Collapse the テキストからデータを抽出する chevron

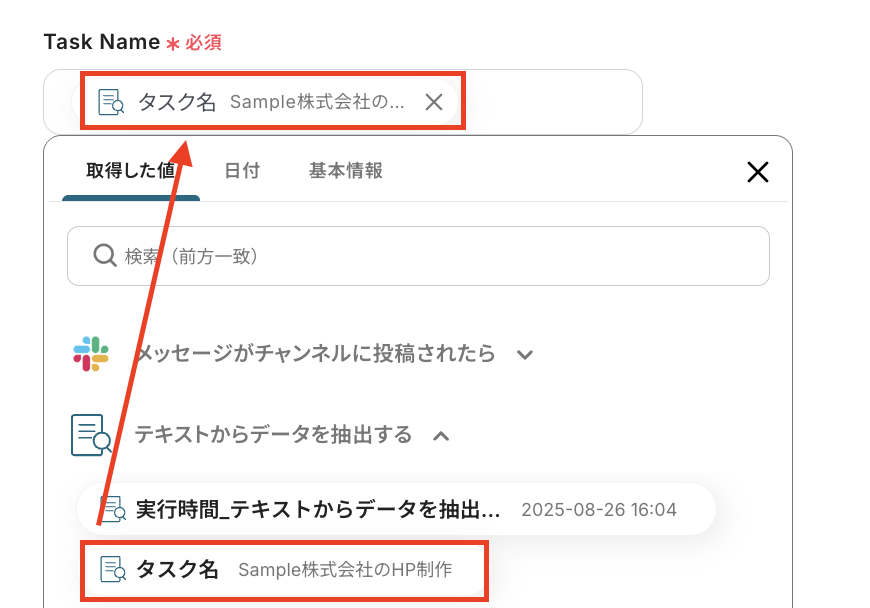[x=440, y=435]
